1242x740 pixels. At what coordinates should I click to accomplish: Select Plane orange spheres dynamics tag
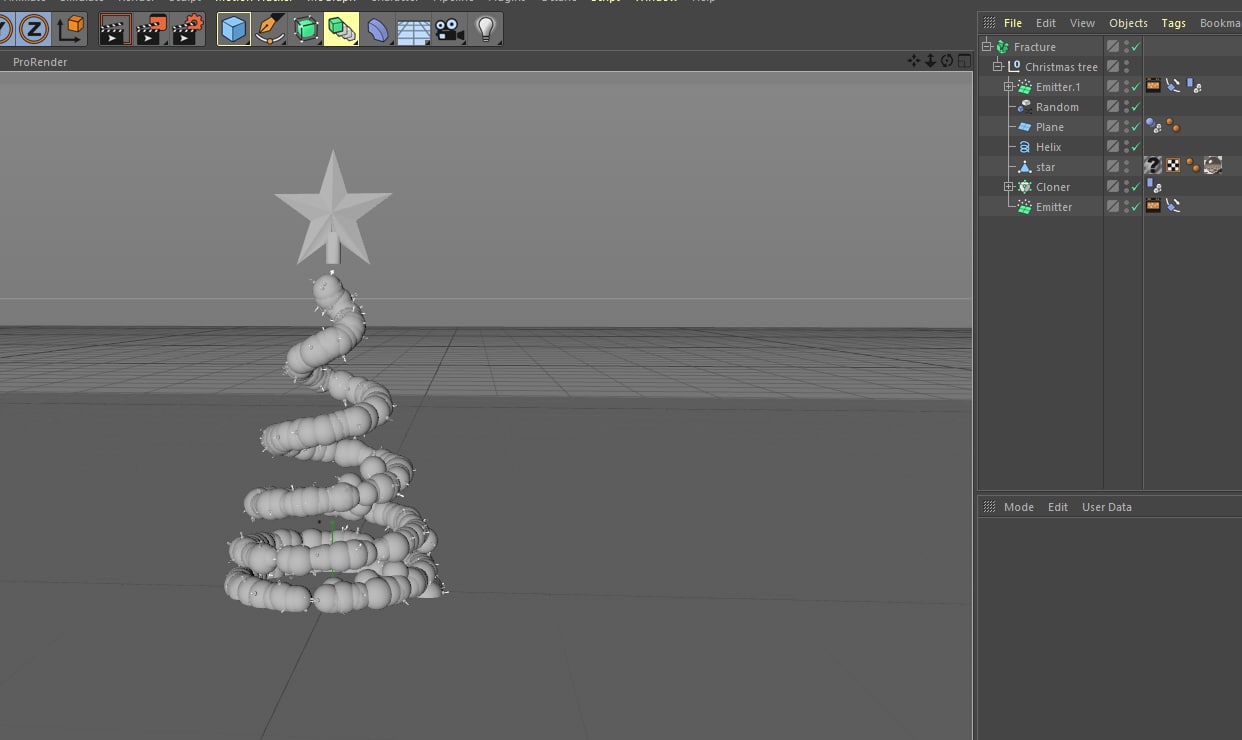1173,126
